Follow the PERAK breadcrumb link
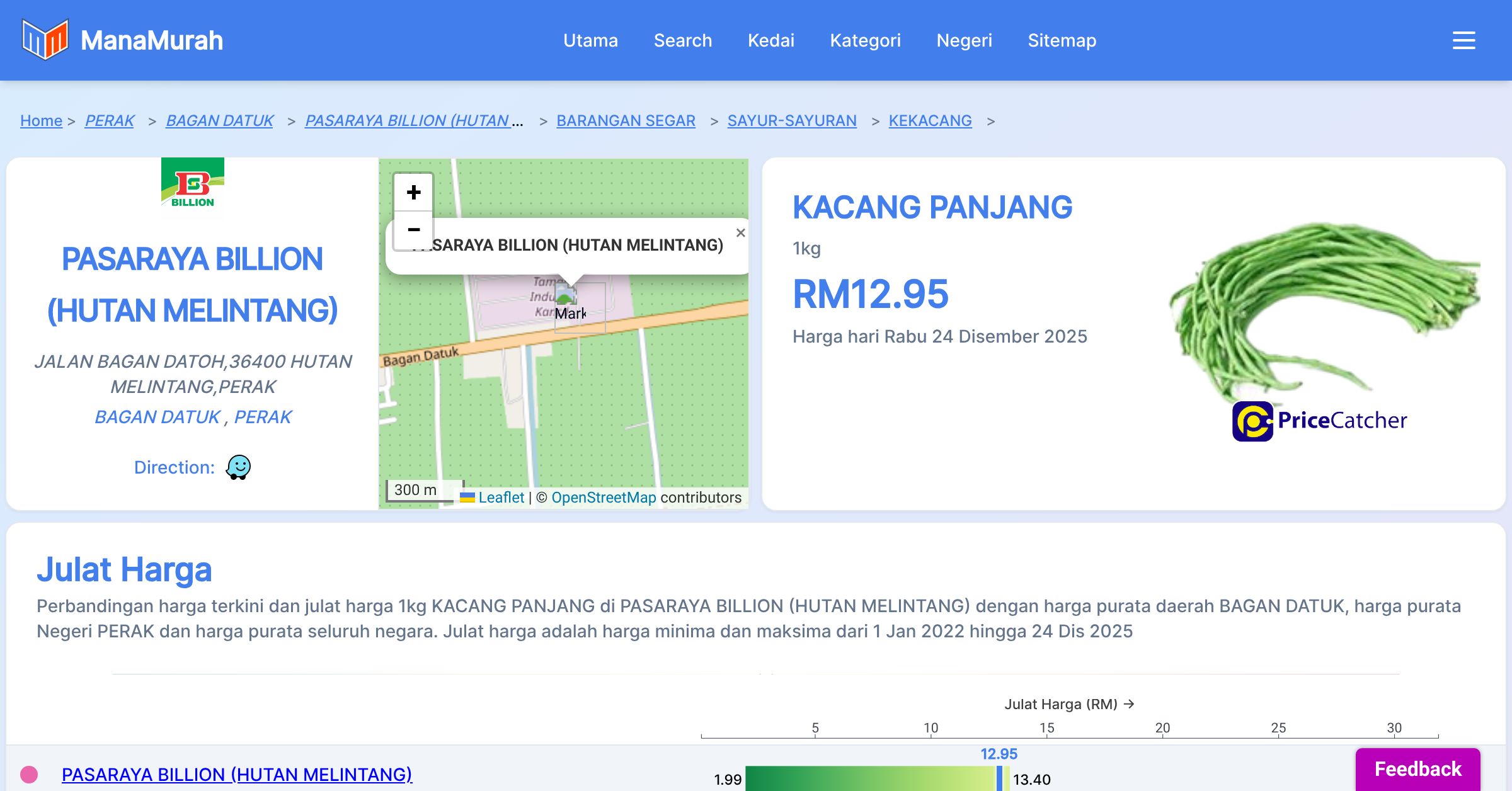 [110, 120]
